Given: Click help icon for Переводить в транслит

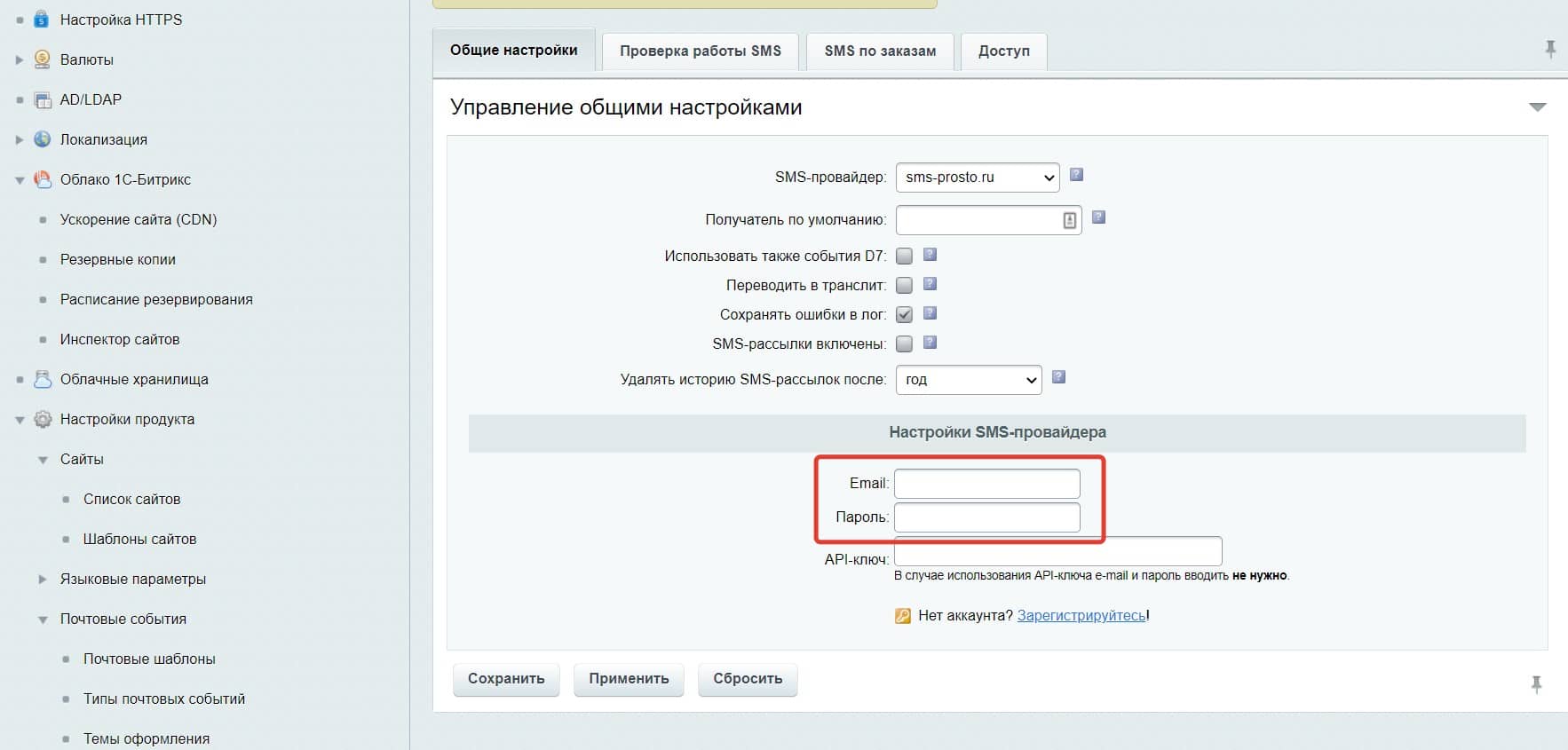Looking at the screenshot, I should point(930,284).
